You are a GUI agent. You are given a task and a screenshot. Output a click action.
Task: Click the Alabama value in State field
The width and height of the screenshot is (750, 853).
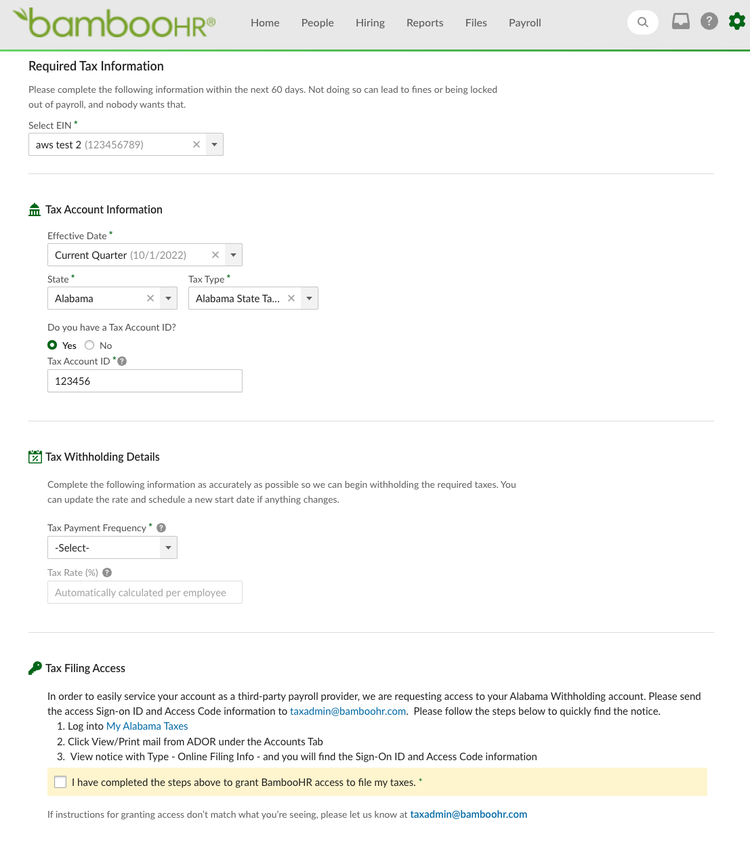[74, 299]
